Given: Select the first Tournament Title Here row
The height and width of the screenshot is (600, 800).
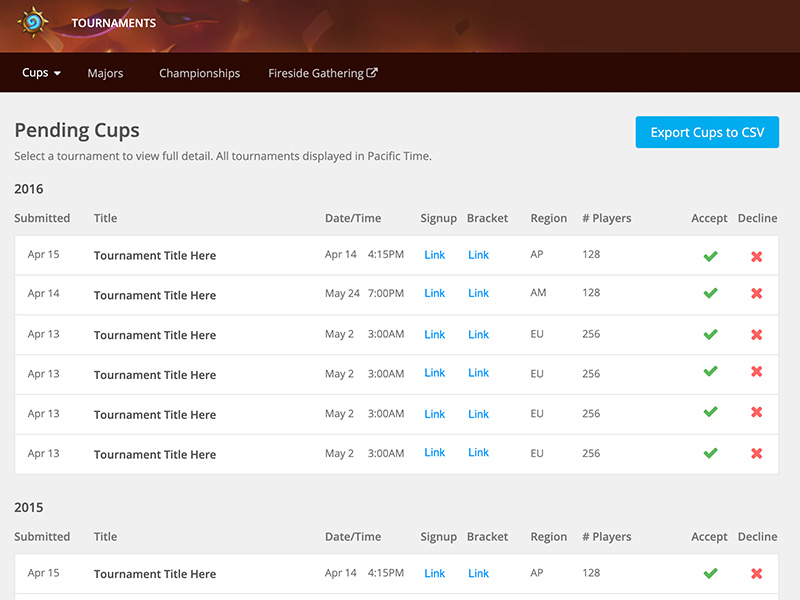Looking at the screenshot, I should (x=154, y=255).
